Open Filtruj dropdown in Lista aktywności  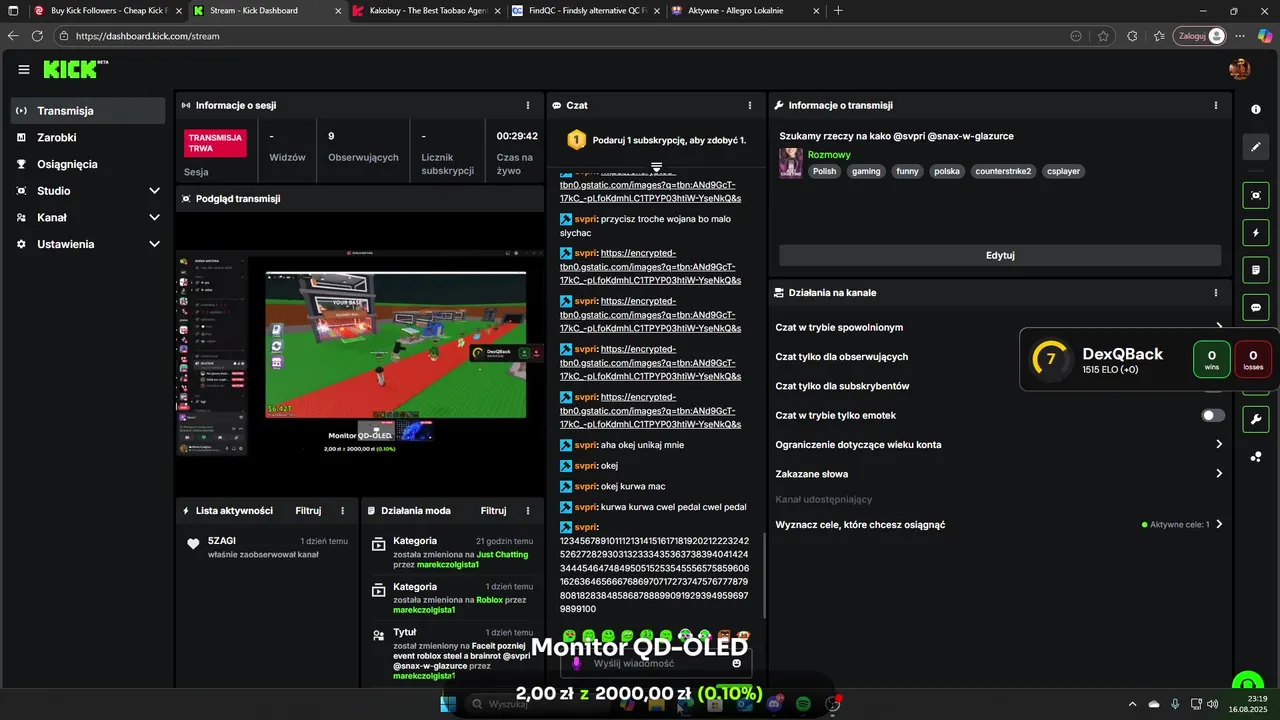(308, 510)
